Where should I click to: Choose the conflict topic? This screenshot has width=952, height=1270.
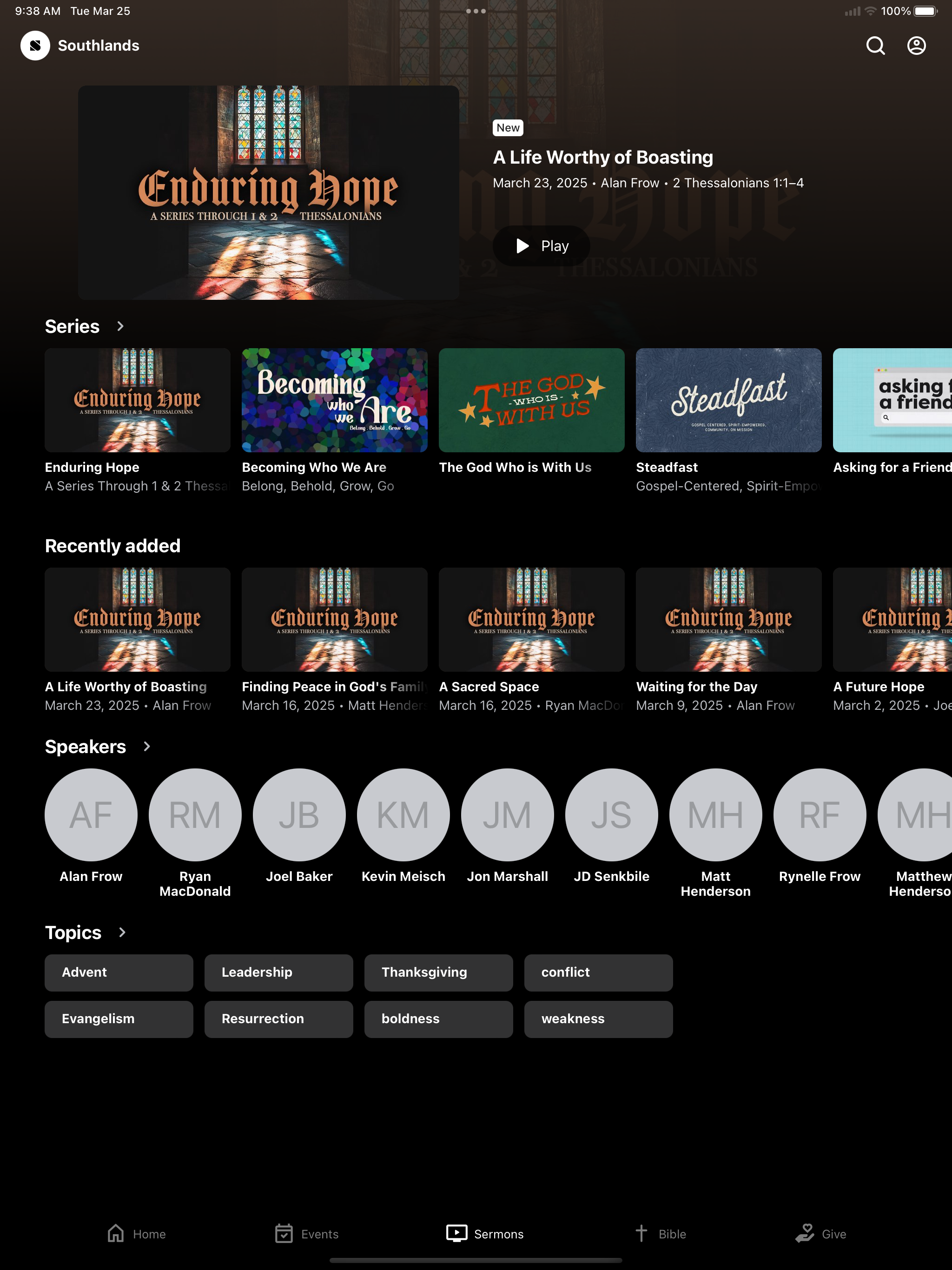click(598, 972)
